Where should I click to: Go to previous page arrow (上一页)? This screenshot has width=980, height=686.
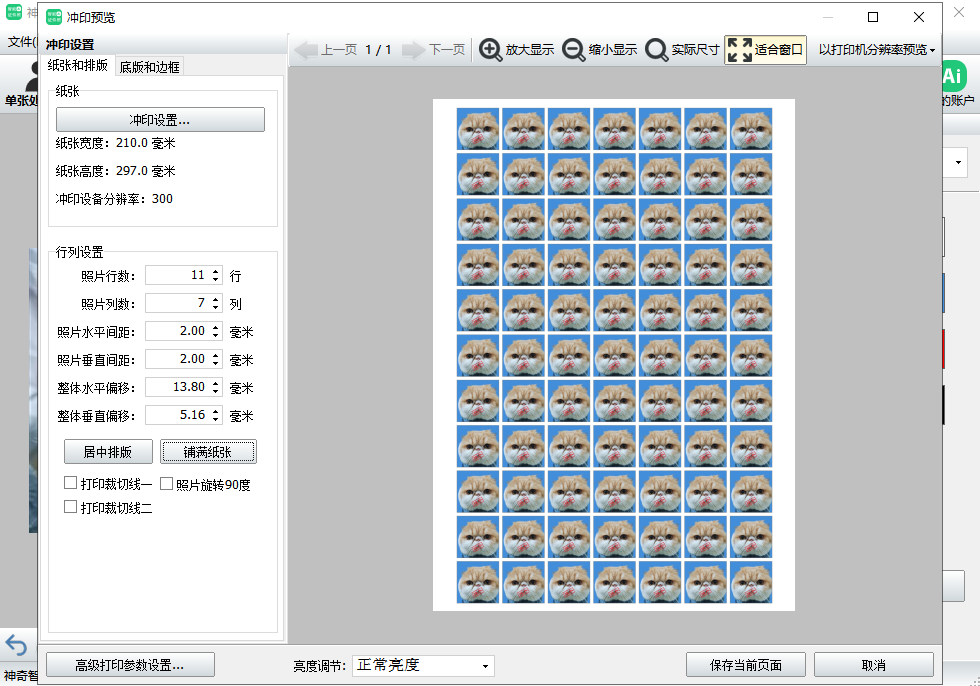pos(306,50)
